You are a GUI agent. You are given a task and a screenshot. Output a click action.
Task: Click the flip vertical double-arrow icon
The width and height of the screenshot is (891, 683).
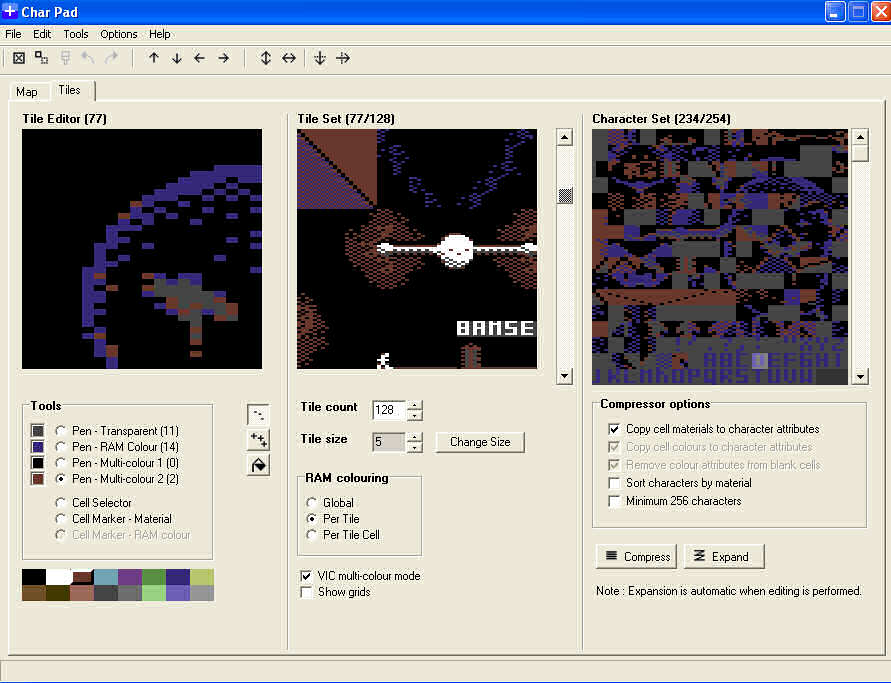pyautogui.click(x=266, y=58)
